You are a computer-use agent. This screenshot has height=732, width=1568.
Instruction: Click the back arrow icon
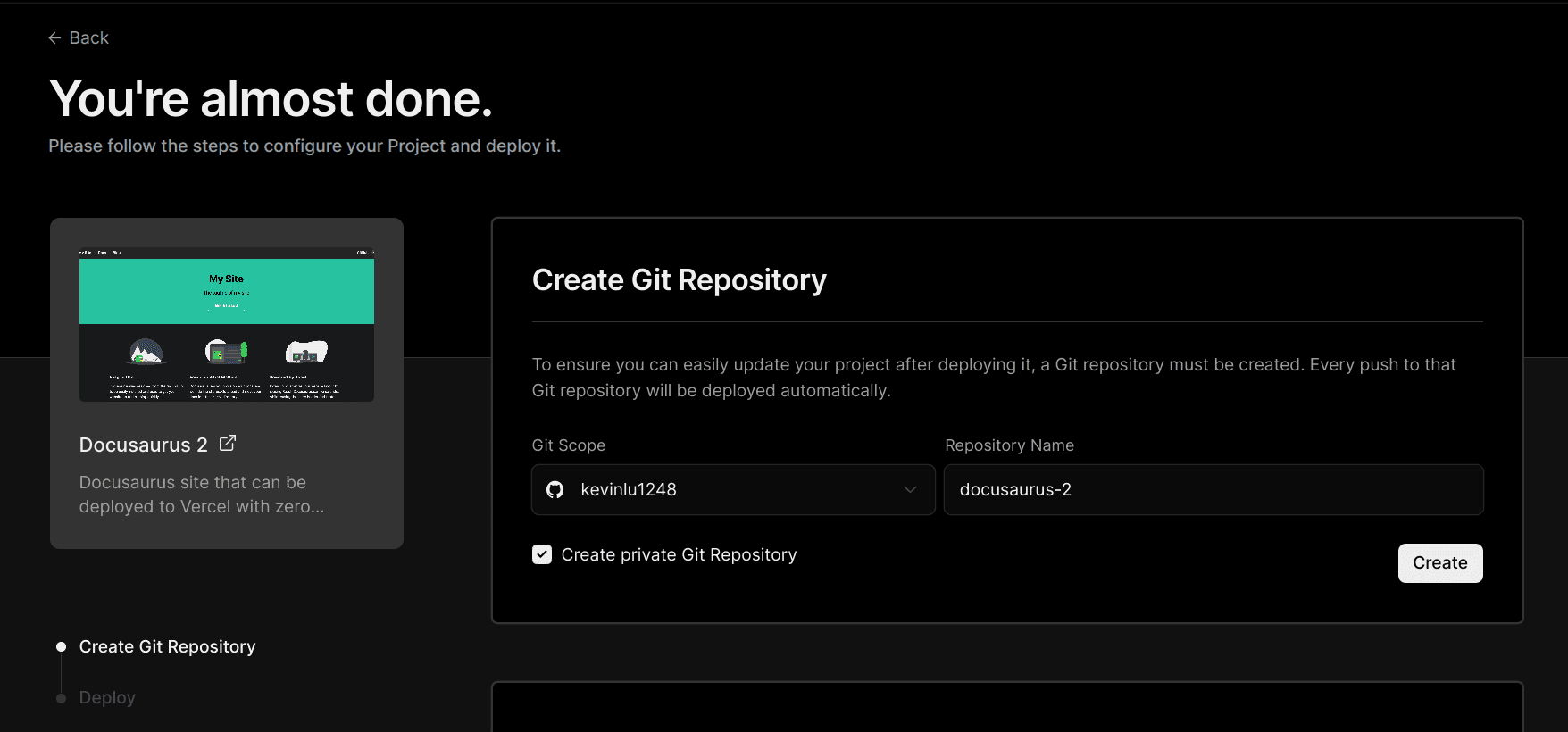click(54, 37)
